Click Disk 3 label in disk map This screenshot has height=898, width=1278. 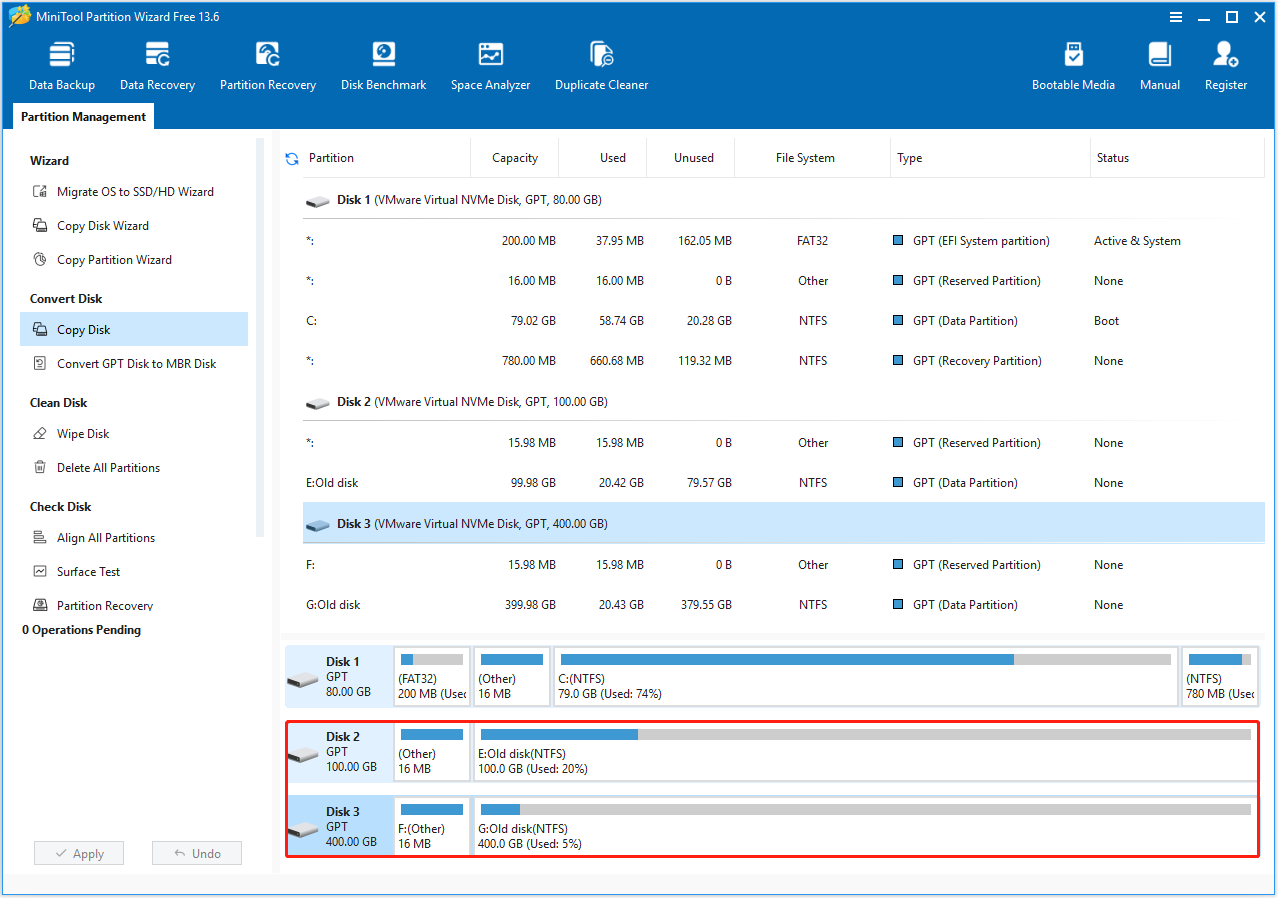tap(339, 826)
